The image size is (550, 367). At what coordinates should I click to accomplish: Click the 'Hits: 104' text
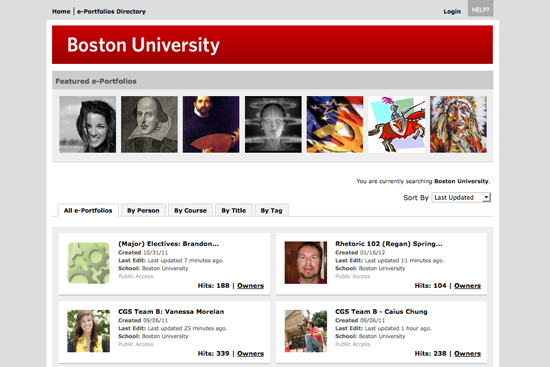(x=431, y=286)
